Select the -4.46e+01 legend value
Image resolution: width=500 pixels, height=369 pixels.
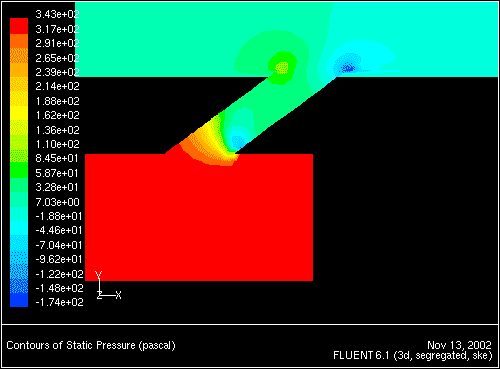point(59,230)
